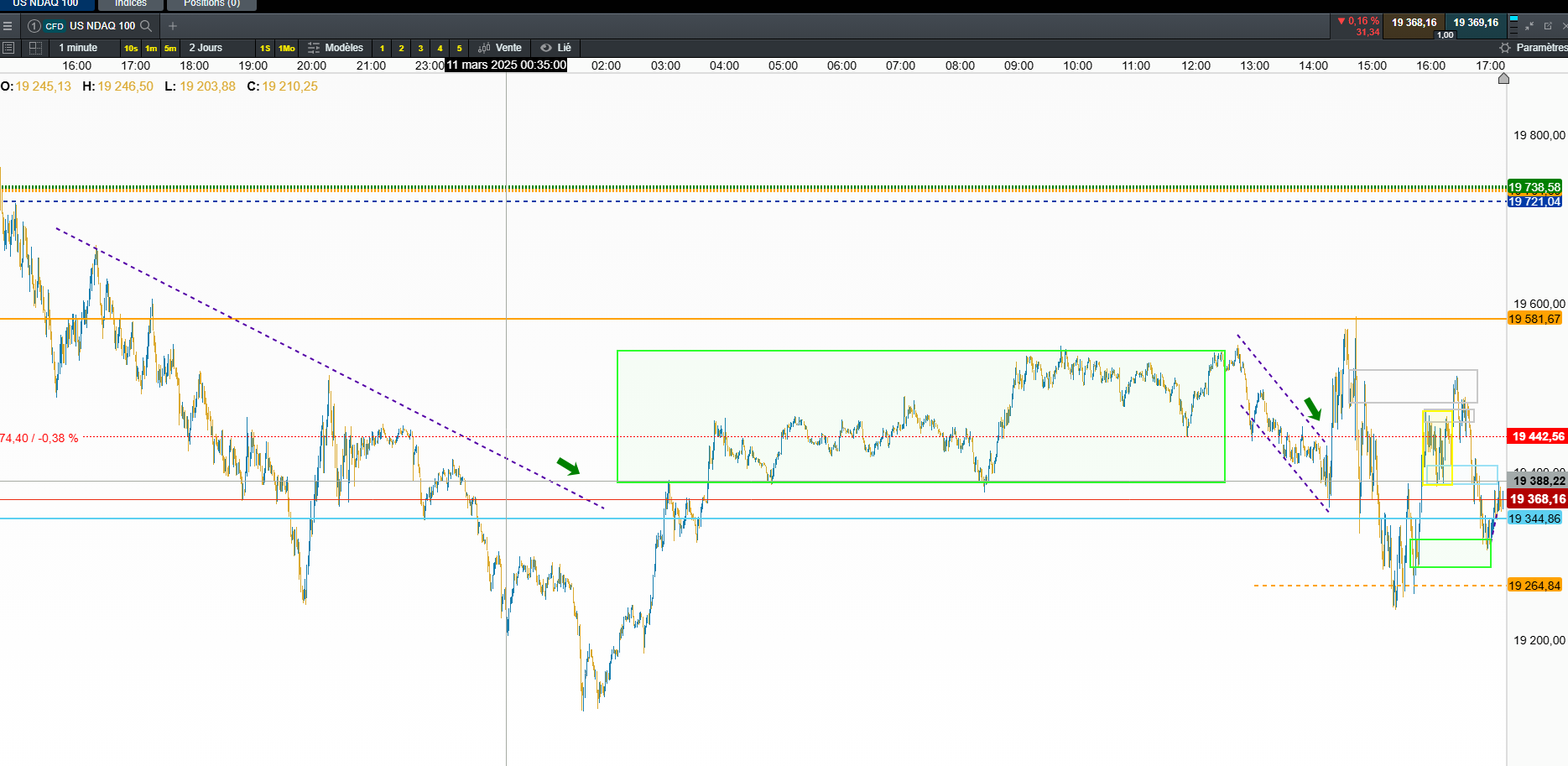Load chart template 1

[x=383, y=48]
